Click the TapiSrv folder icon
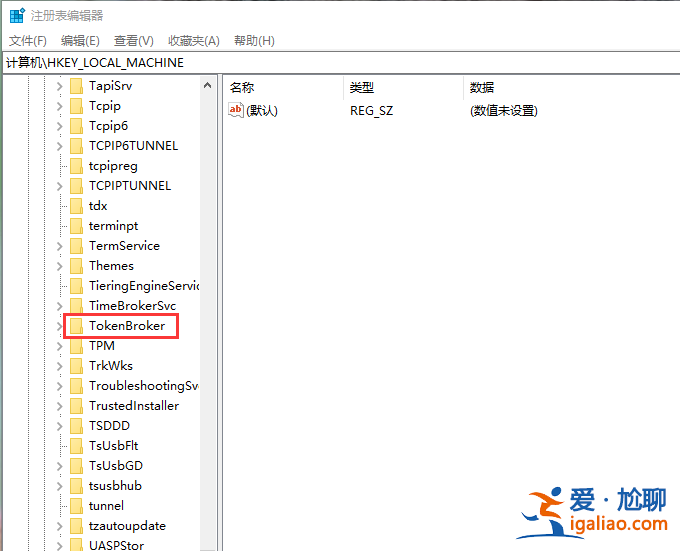Image resolution: width=680 pixels, height=551 pixels. [x=76, y=86]
